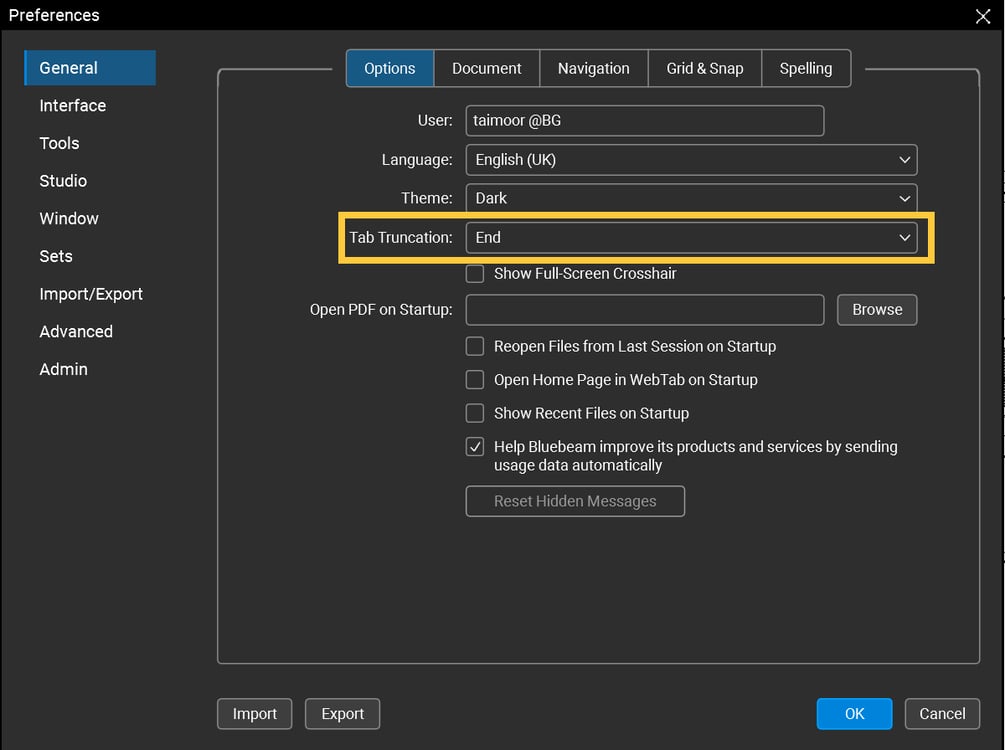Screen dimensions: 1005x750
Task: Open the Tools preferences section
Action: 59,143
